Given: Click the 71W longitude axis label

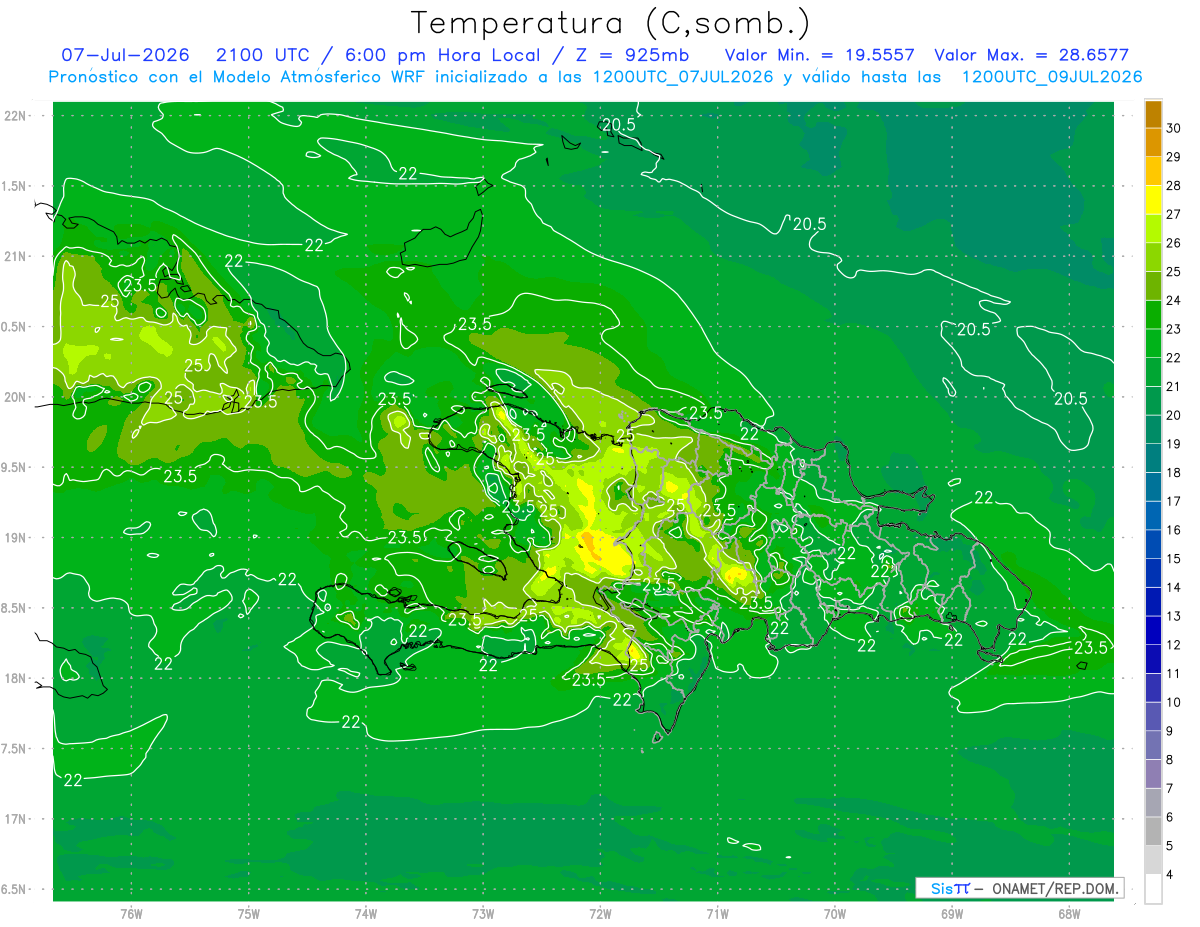Looking at the screenshot, I should click(717, 914).
